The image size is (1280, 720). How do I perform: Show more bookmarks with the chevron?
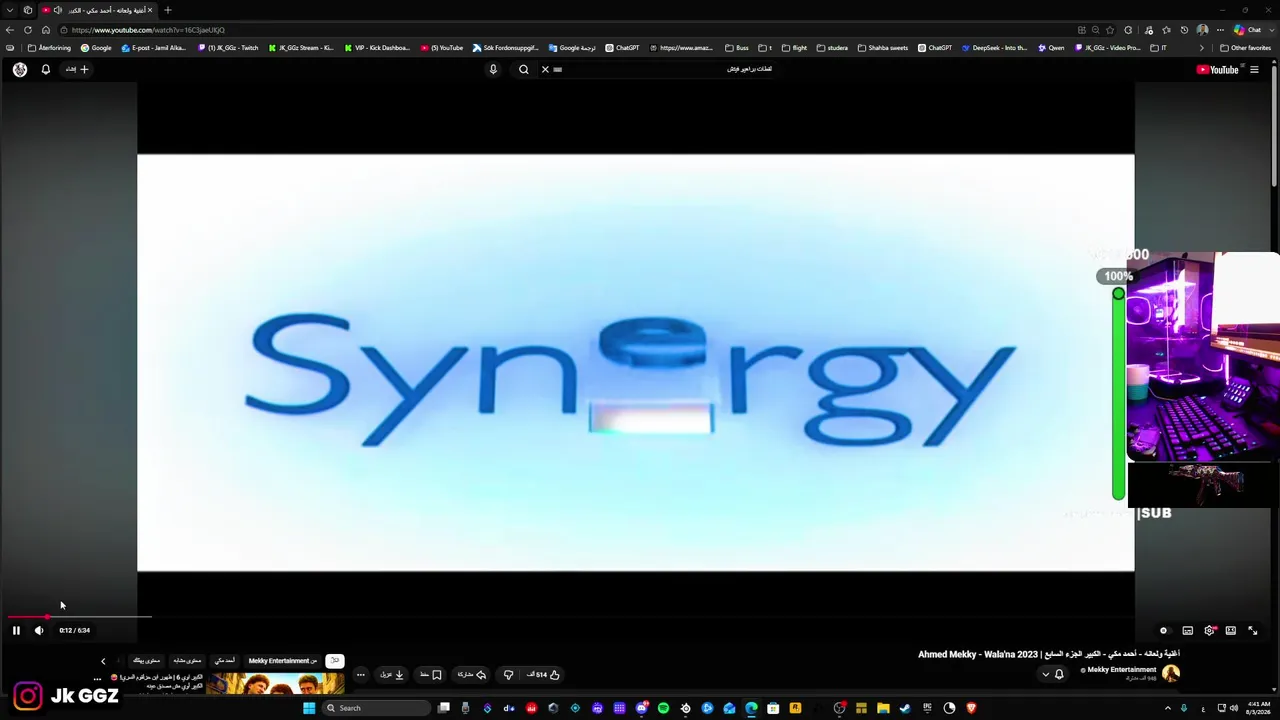pyautogui.click(x=1202, y=48)
